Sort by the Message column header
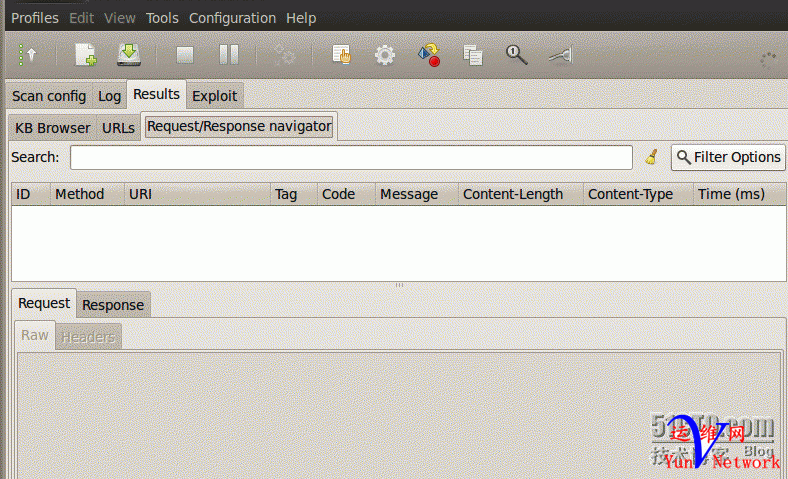788x479 pixels. [417, 194]
